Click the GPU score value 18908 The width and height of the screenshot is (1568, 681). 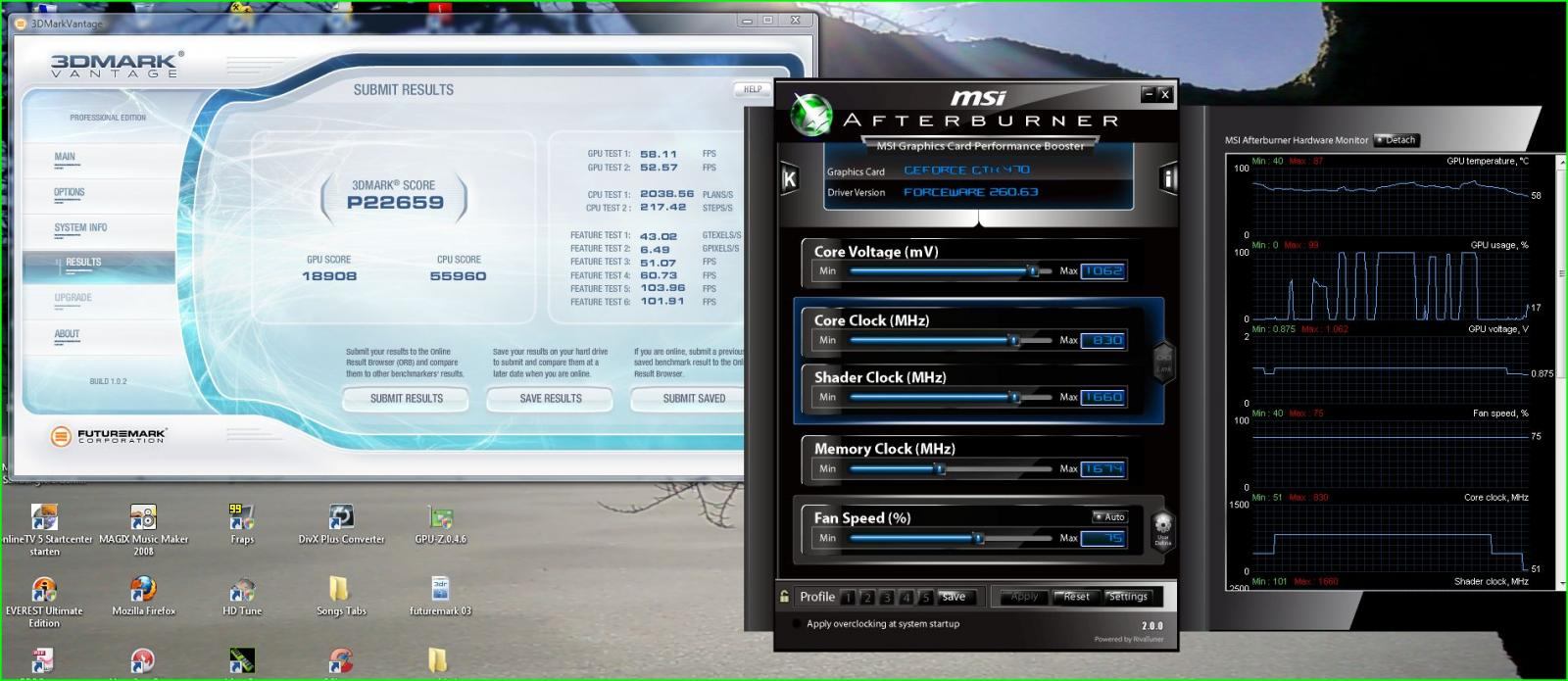pos(329,276)
